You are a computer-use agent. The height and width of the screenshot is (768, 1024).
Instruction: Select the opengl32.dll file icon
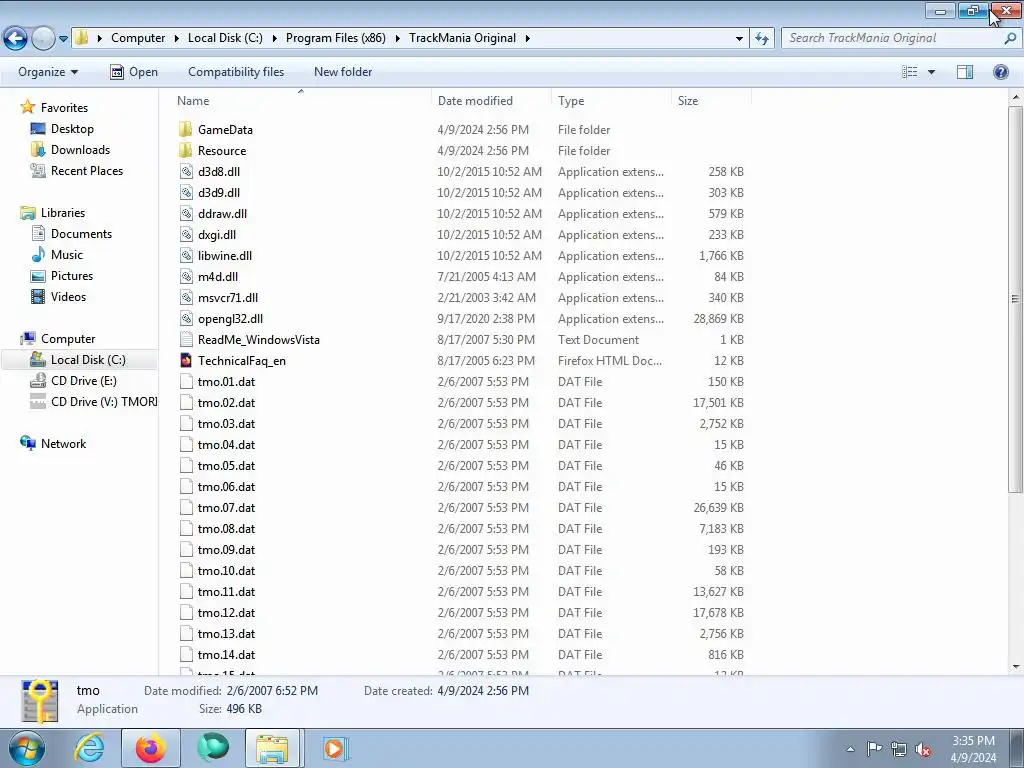[x=186, y=319]
